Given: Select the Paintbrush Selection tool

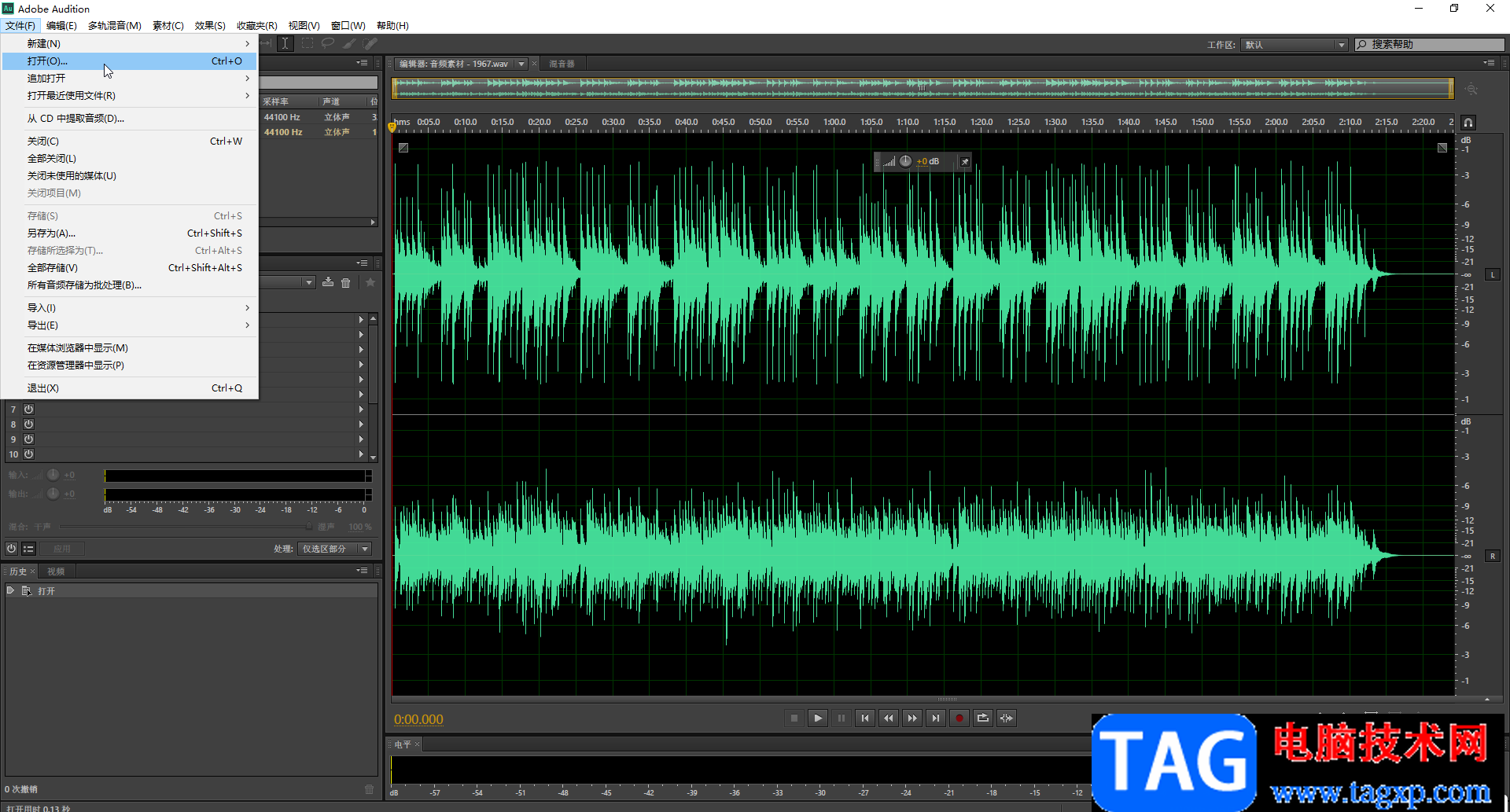Looking at the screenshot, I should click(x=349, y=44).
